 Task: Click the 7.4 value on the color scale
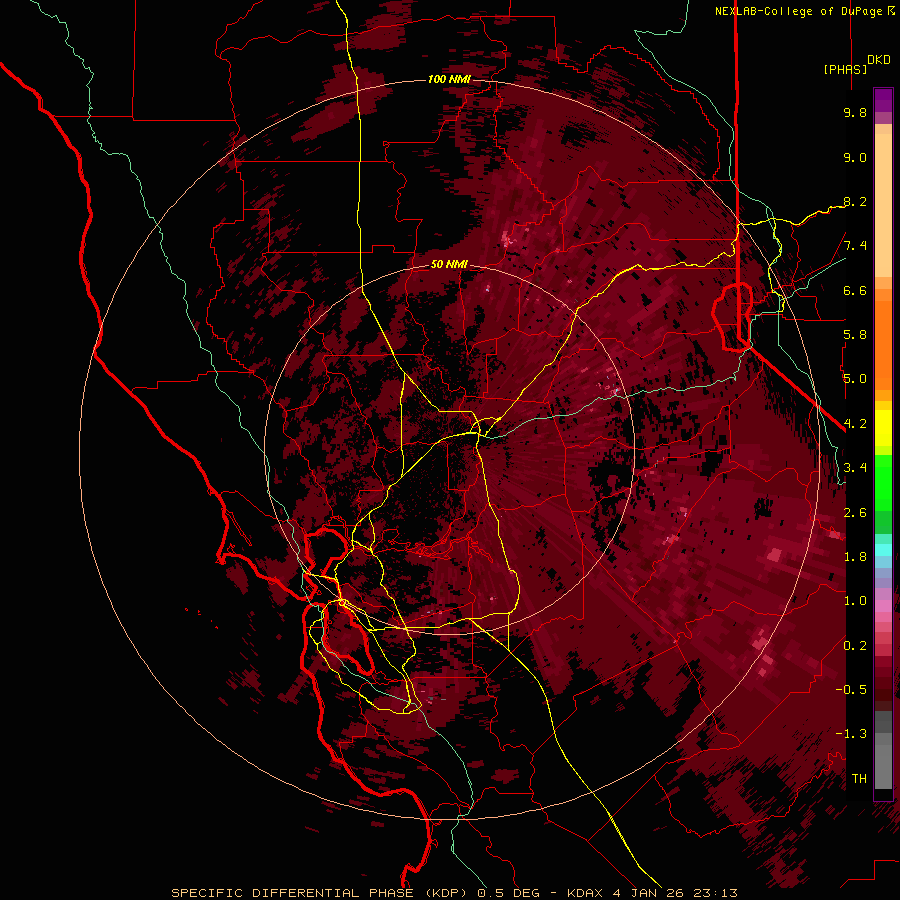tap(855, 246)
